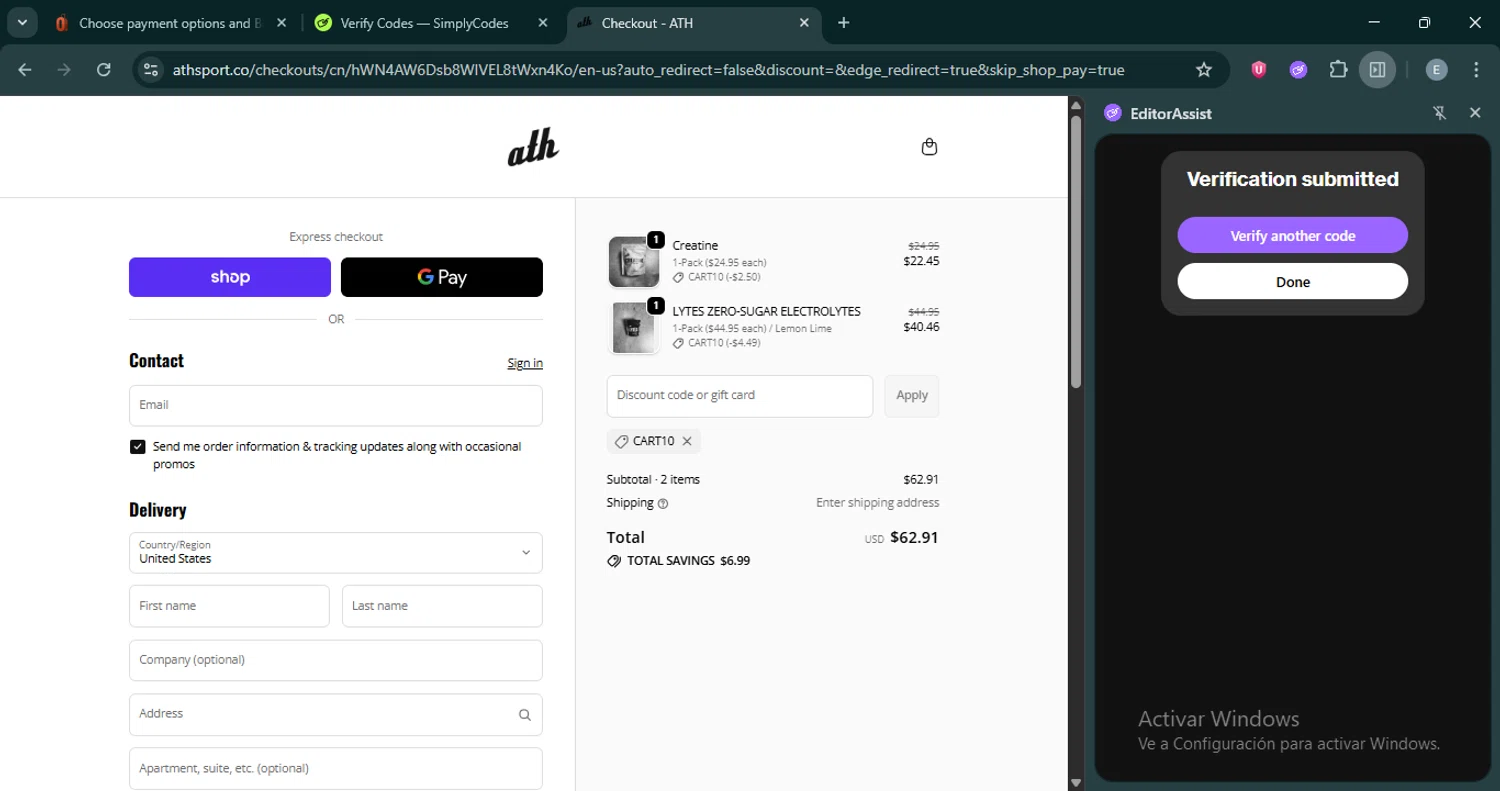Minimize the Chrome window

(x=1375, y=23)
